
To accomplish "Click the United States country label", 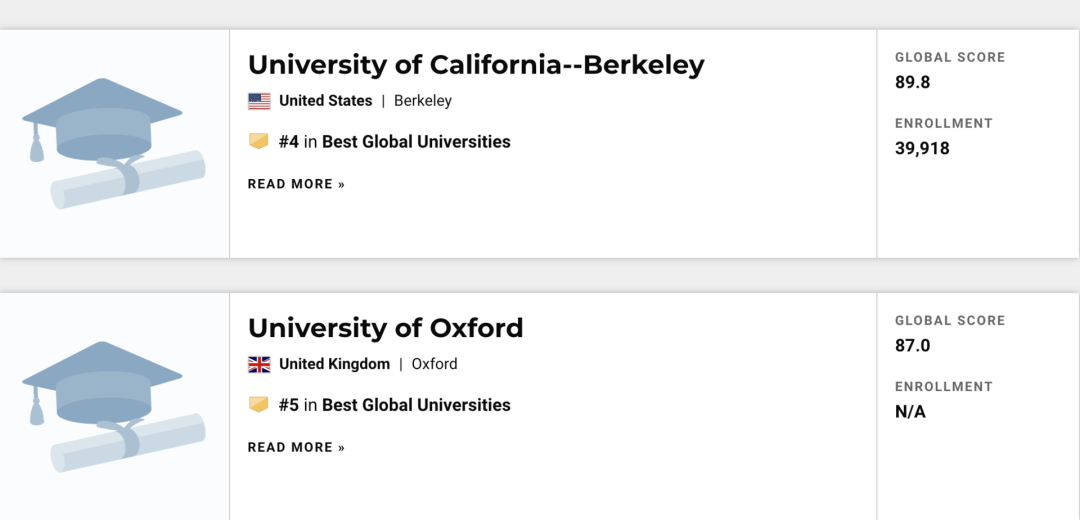I will pyautogui.click(x=325, y=101).
